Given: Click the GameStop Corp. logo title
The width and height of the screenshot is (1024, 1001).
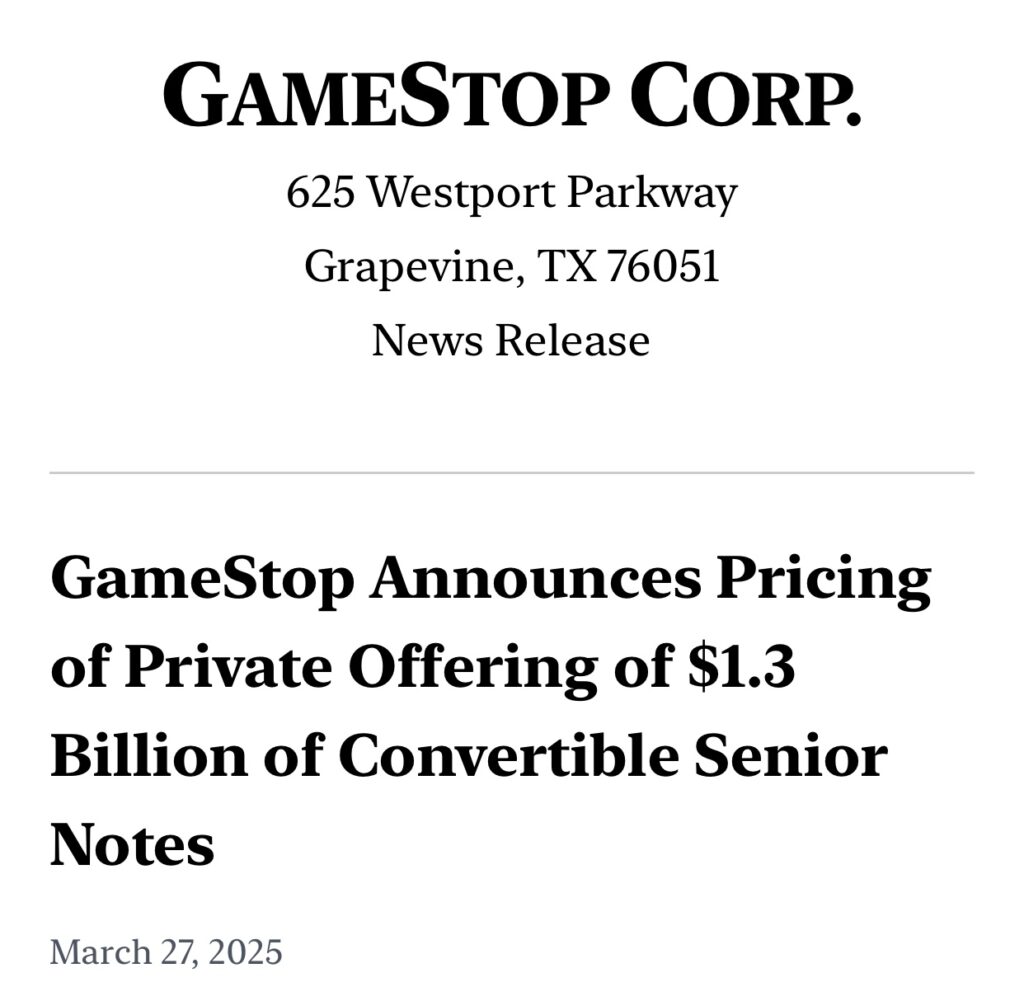Looking at the screenshot, I should tap(511, 98).
